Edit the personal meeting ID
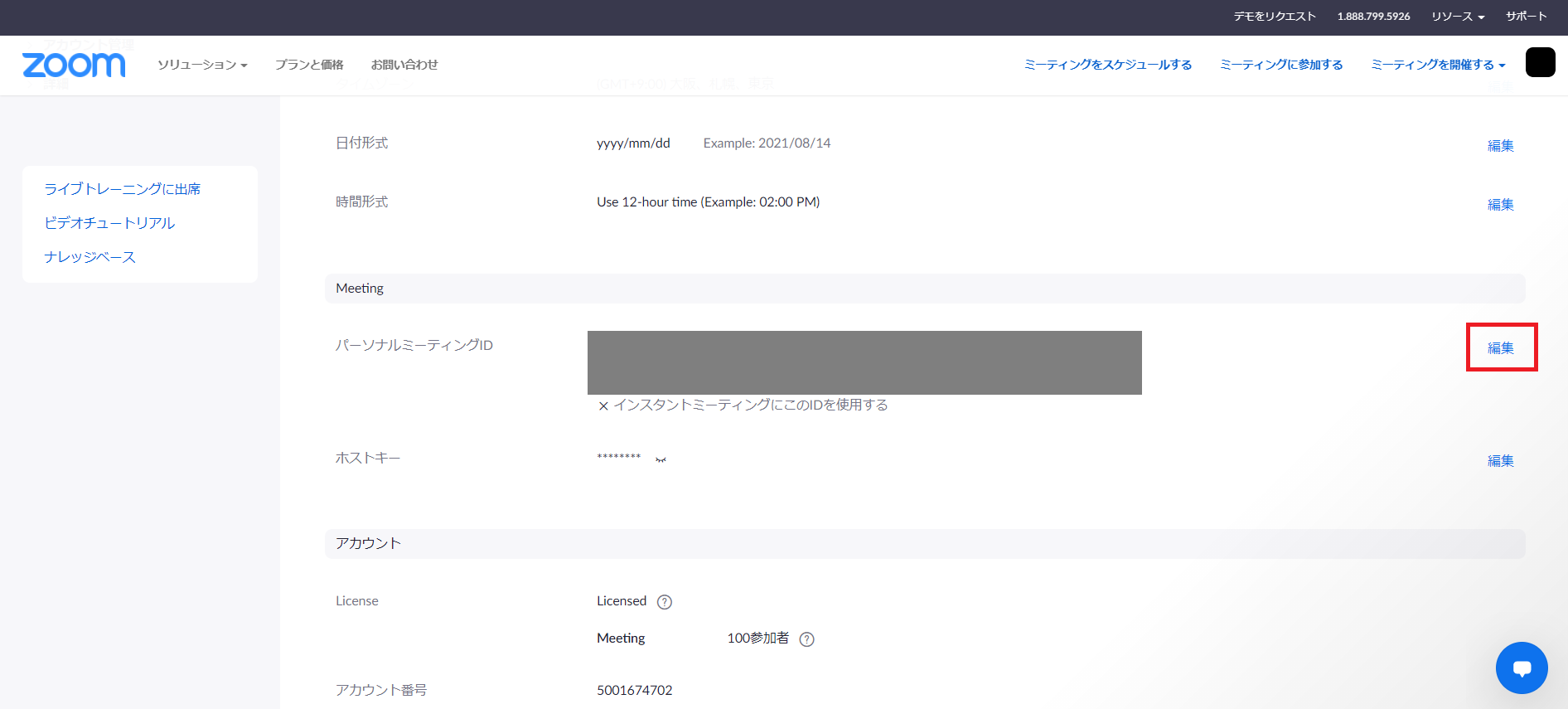This screenshot has height=709, width=1568. (1500, 348)
